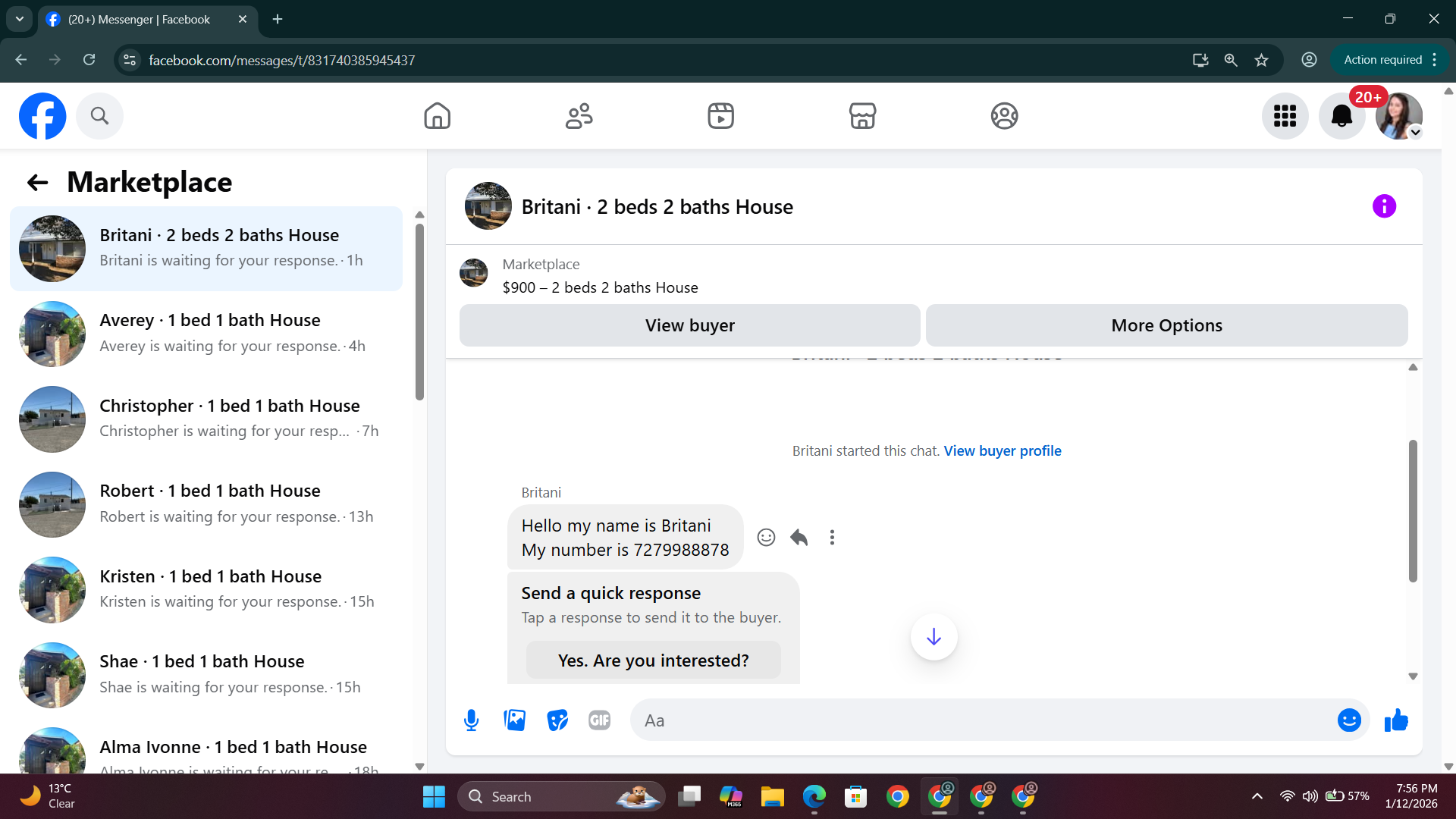Jump to latest message with down arrow
Image resolution: width=1456 pixels, height=819 pixels.
pos(934,637)
